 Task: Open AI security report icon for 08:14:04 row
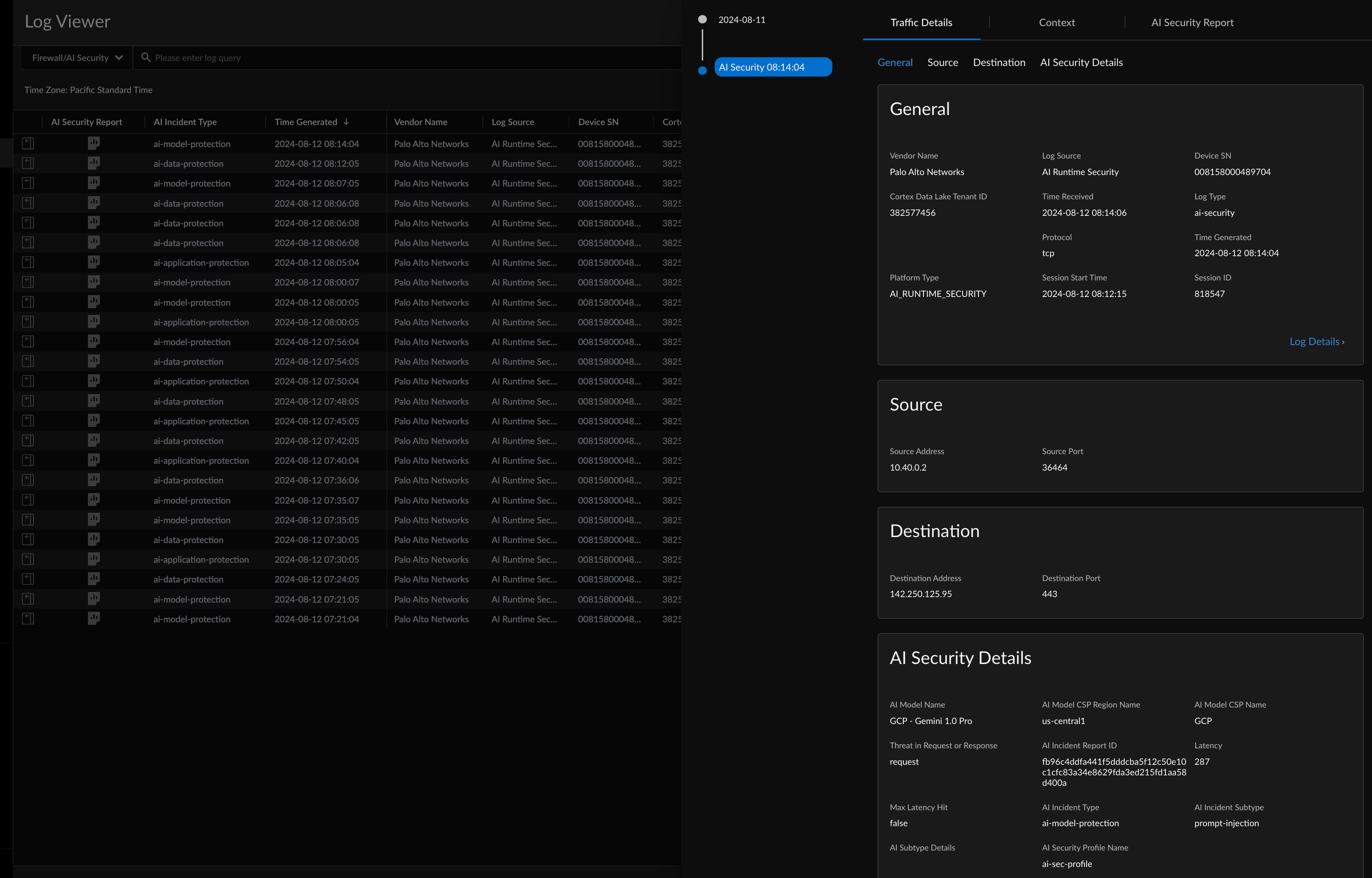coord(94,144)
